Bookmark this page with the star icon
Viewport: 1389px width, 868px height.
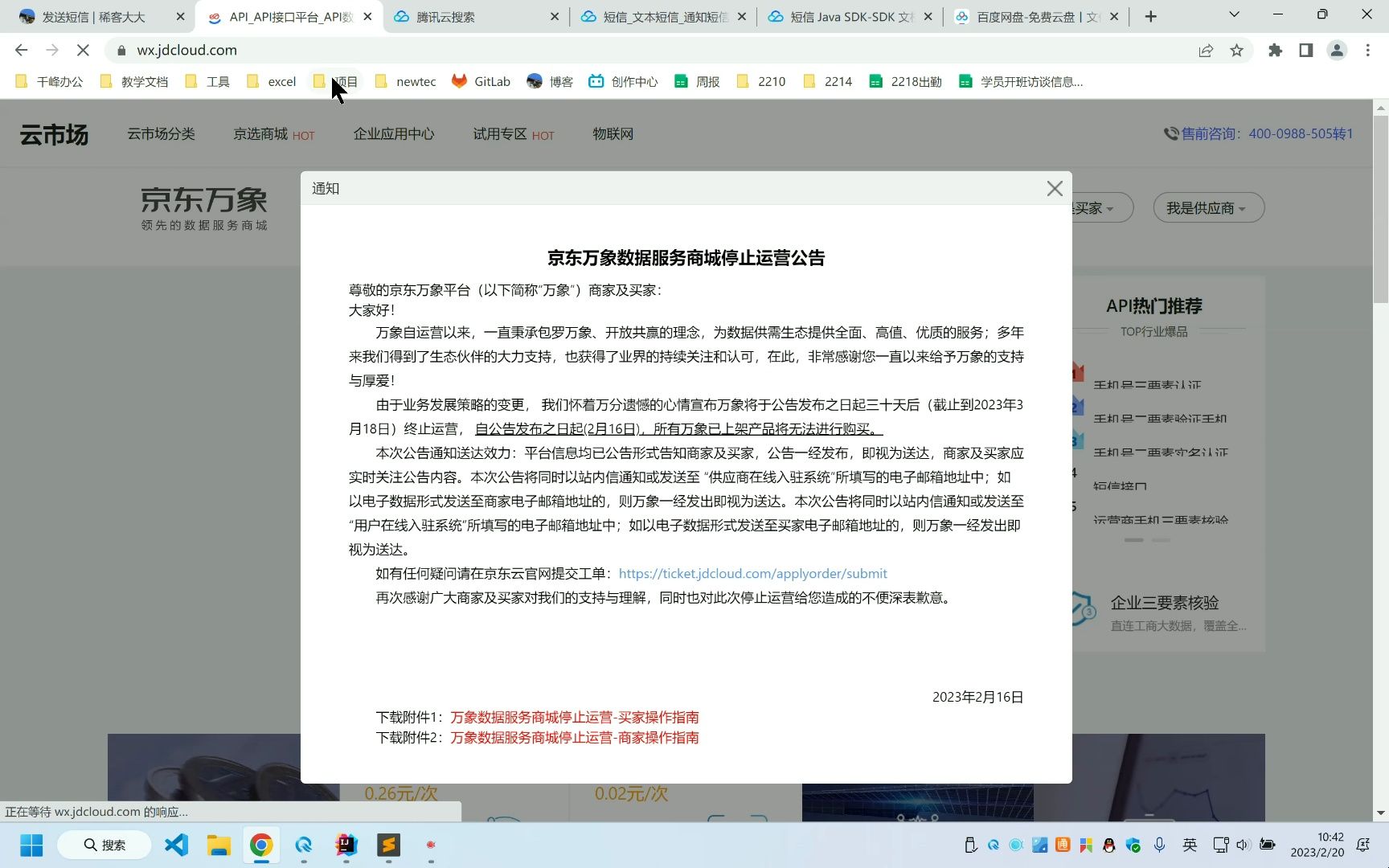pyautogui.click(x=1236, y=50)
